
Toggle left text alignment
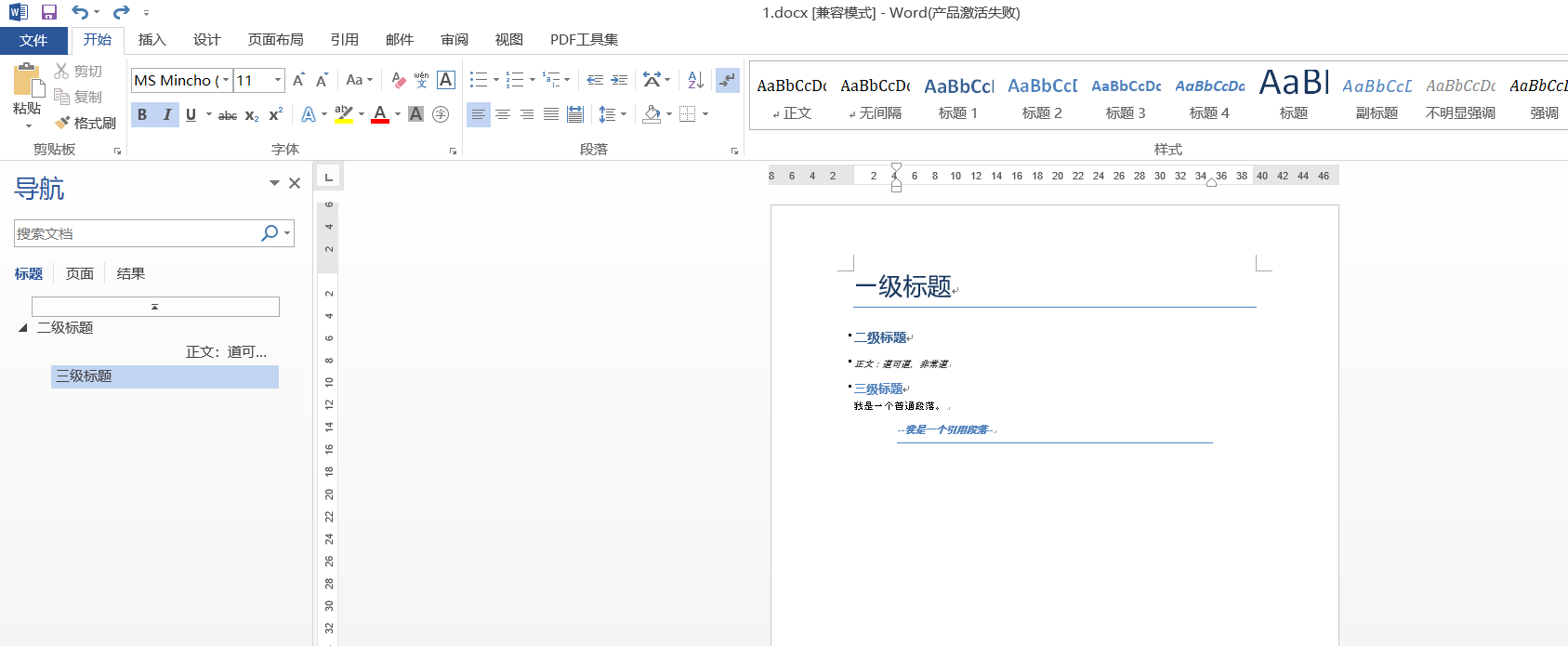[x=478, y=114]
